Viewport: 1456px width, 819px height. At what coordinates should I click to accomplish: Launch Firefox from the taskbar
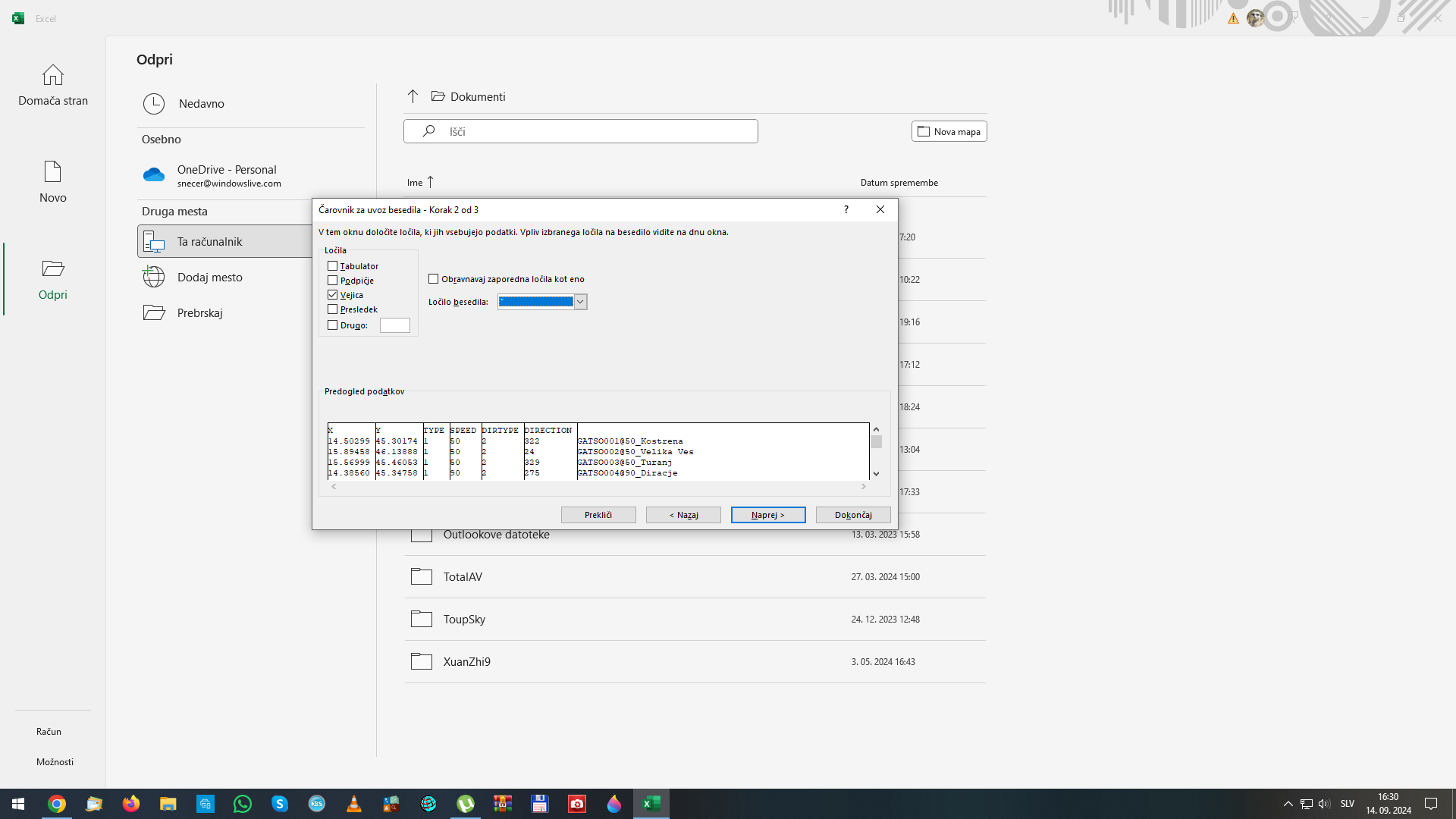(x=131, y=804)
